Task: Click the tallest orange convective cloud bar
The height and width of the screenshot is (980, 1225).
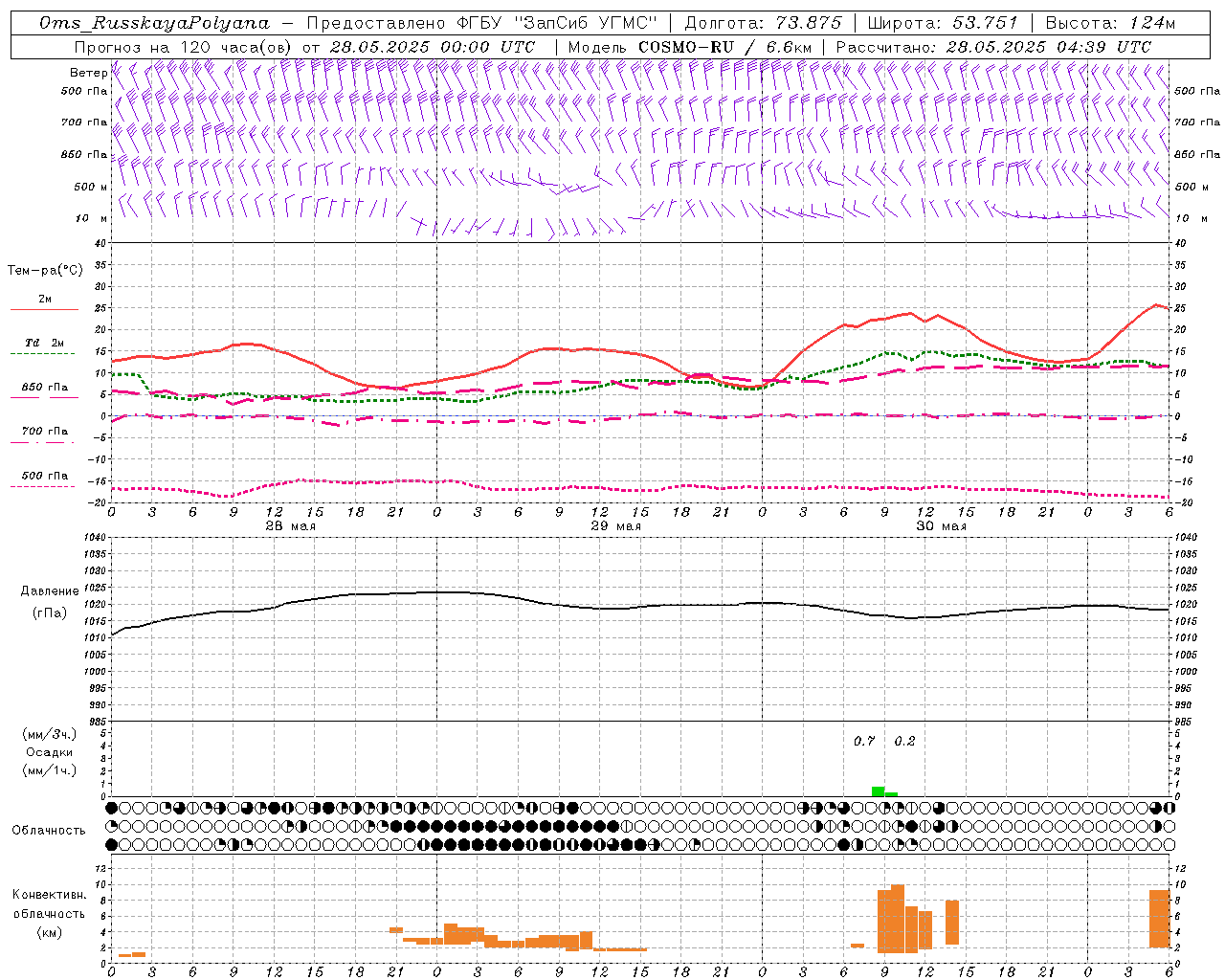Action: (898, 919)
